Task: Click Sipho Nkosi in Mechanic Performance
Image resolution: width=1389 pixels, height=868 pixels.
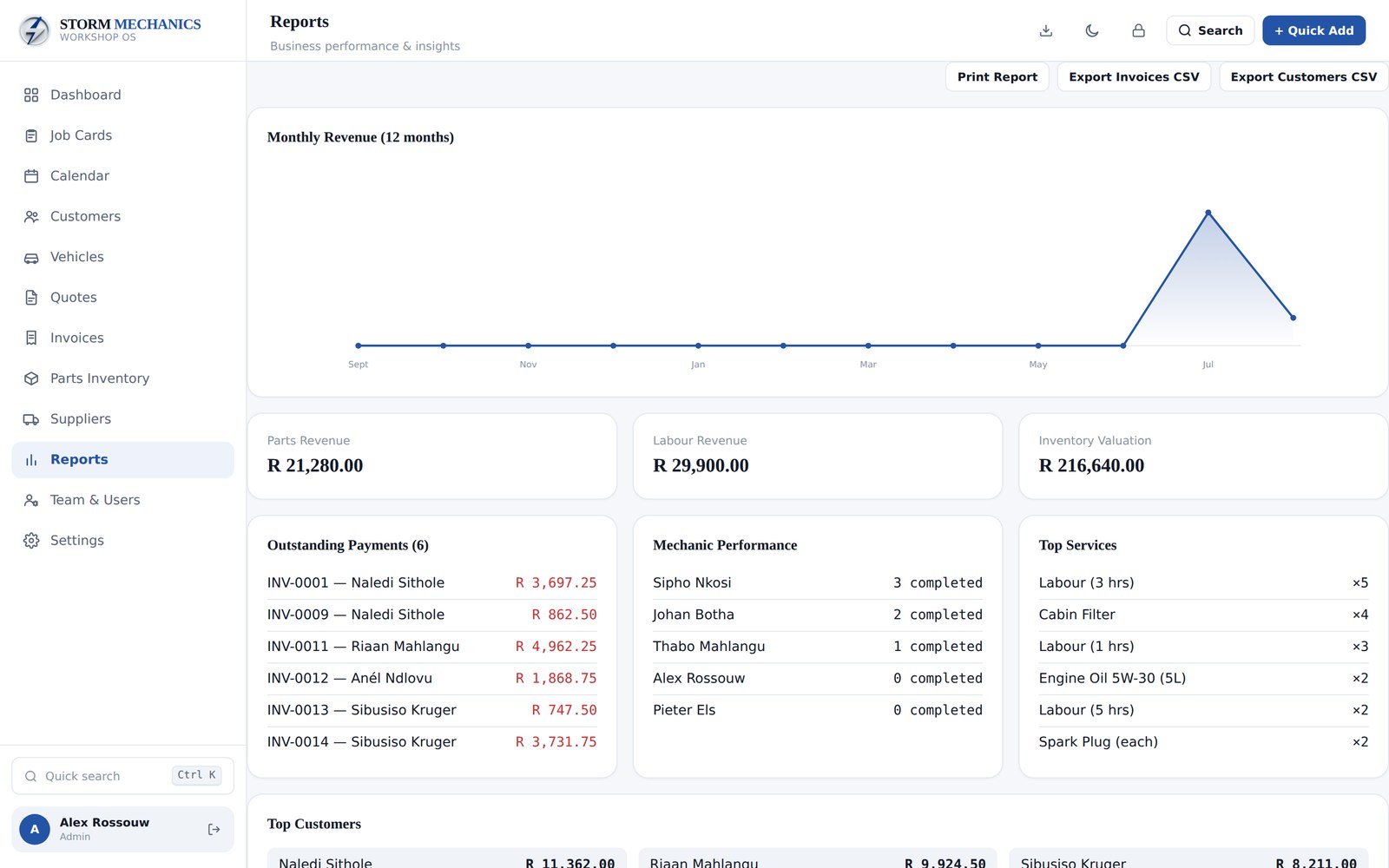Action: [x=692, y=583]
